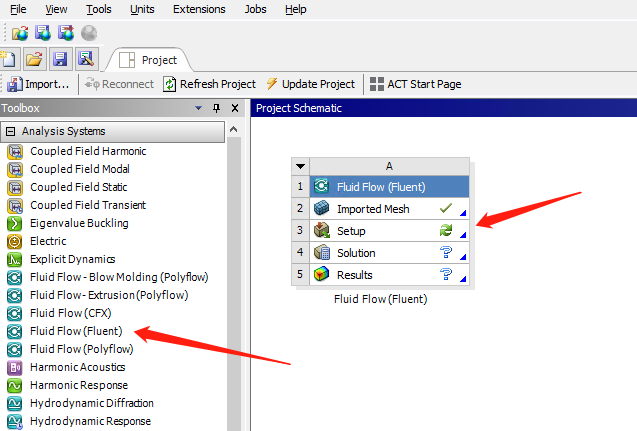
Task: Select Harmonic Acoustics system
Action: [x=66, y=367]
